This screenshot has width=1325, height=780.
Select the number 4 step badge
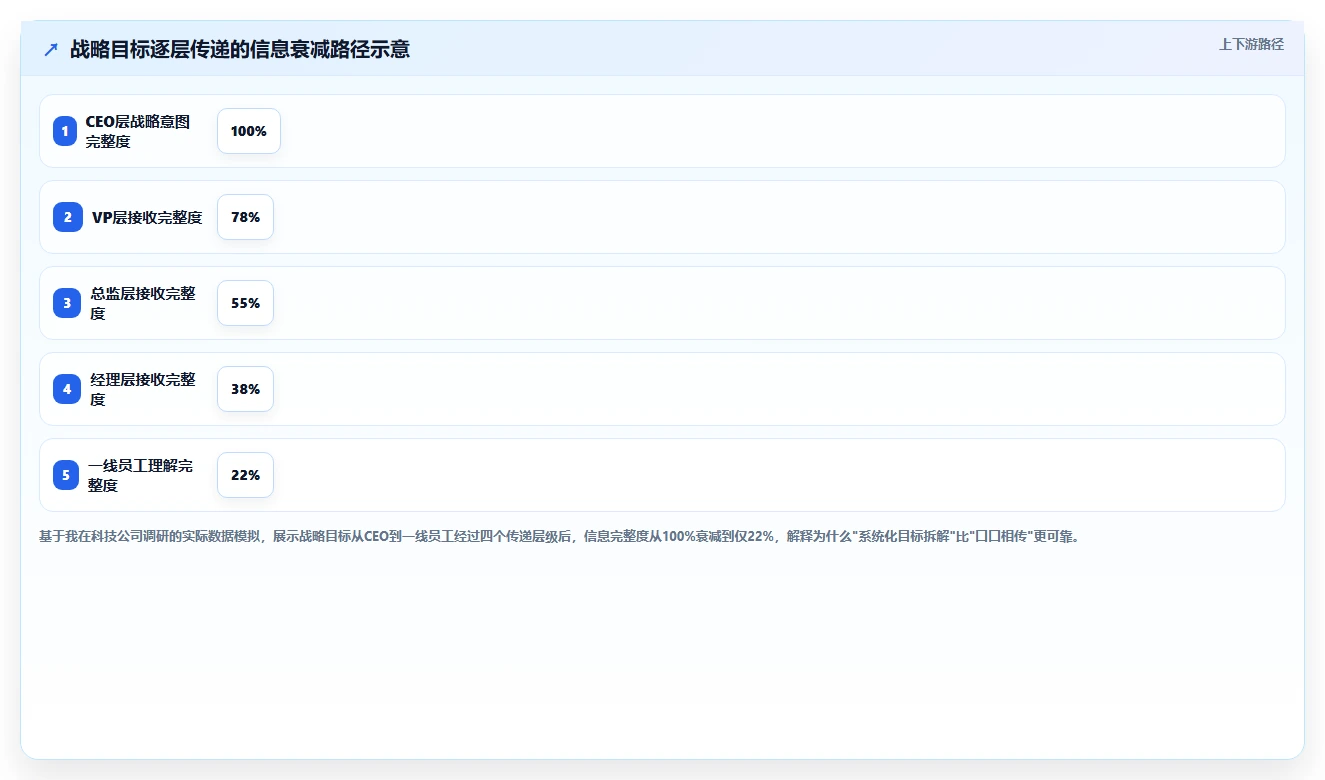[x=67, y=389]
